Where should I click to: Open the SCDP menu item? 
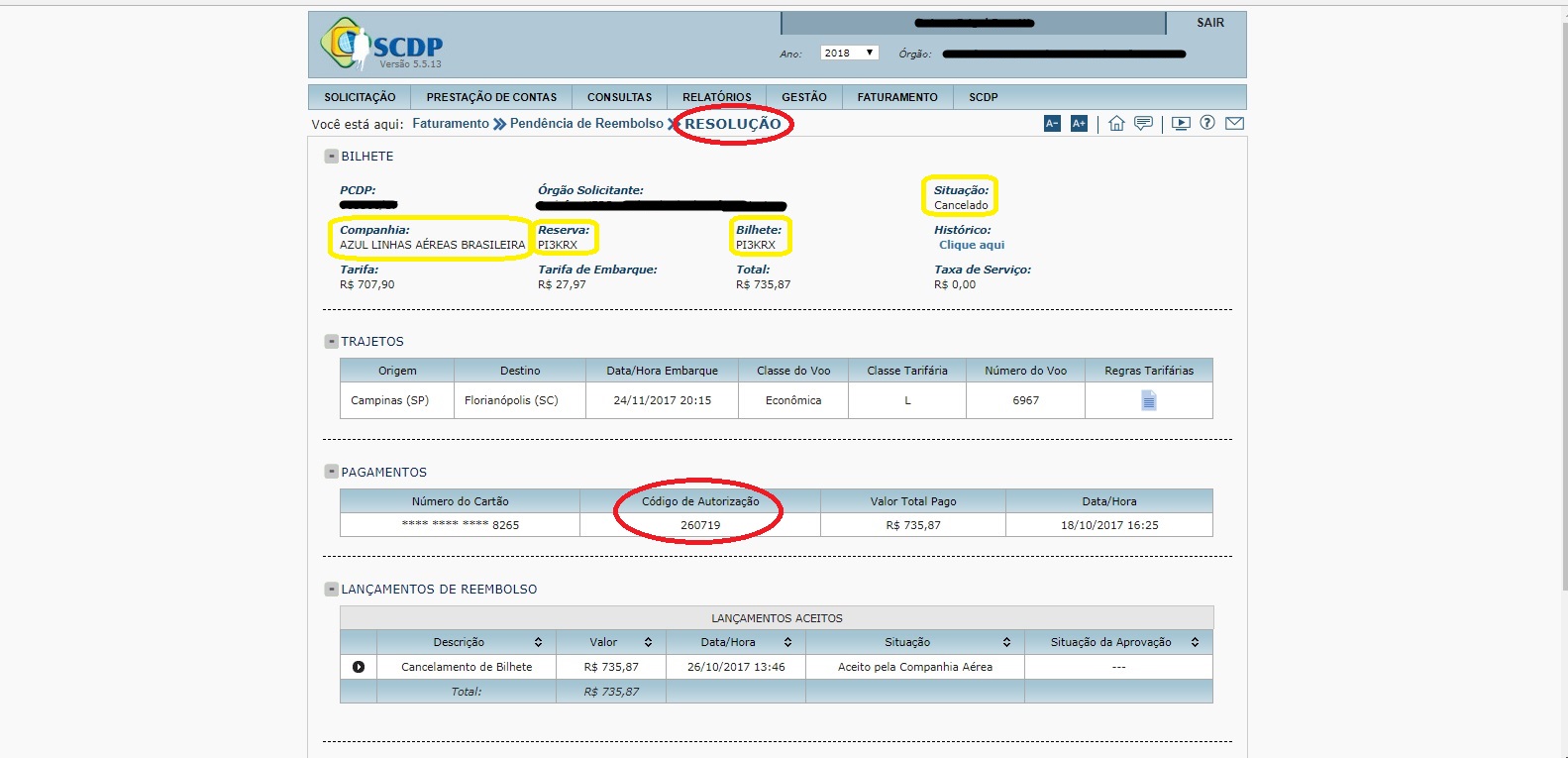983,97
